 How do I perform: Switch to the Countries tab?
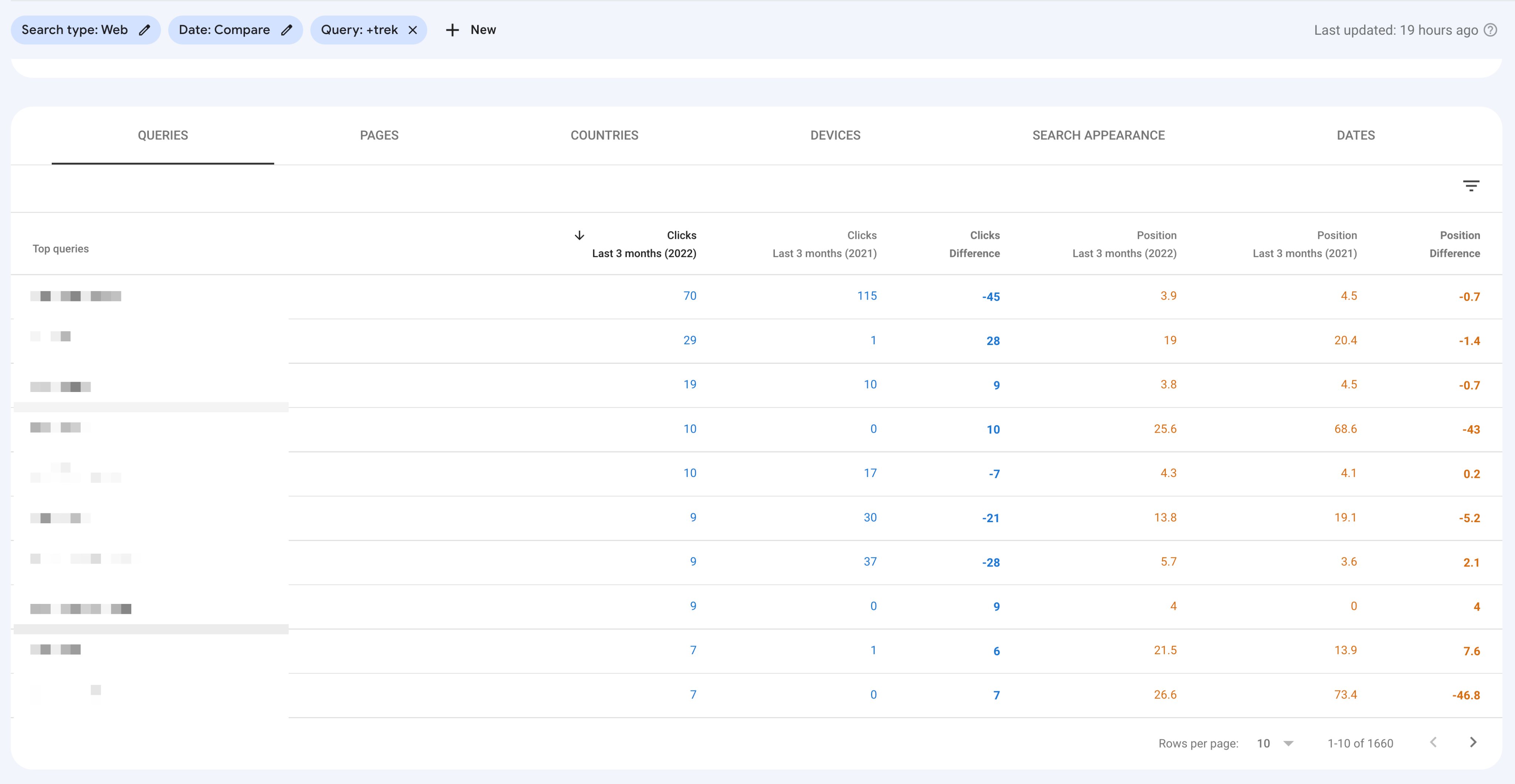(x=604, y=135)
